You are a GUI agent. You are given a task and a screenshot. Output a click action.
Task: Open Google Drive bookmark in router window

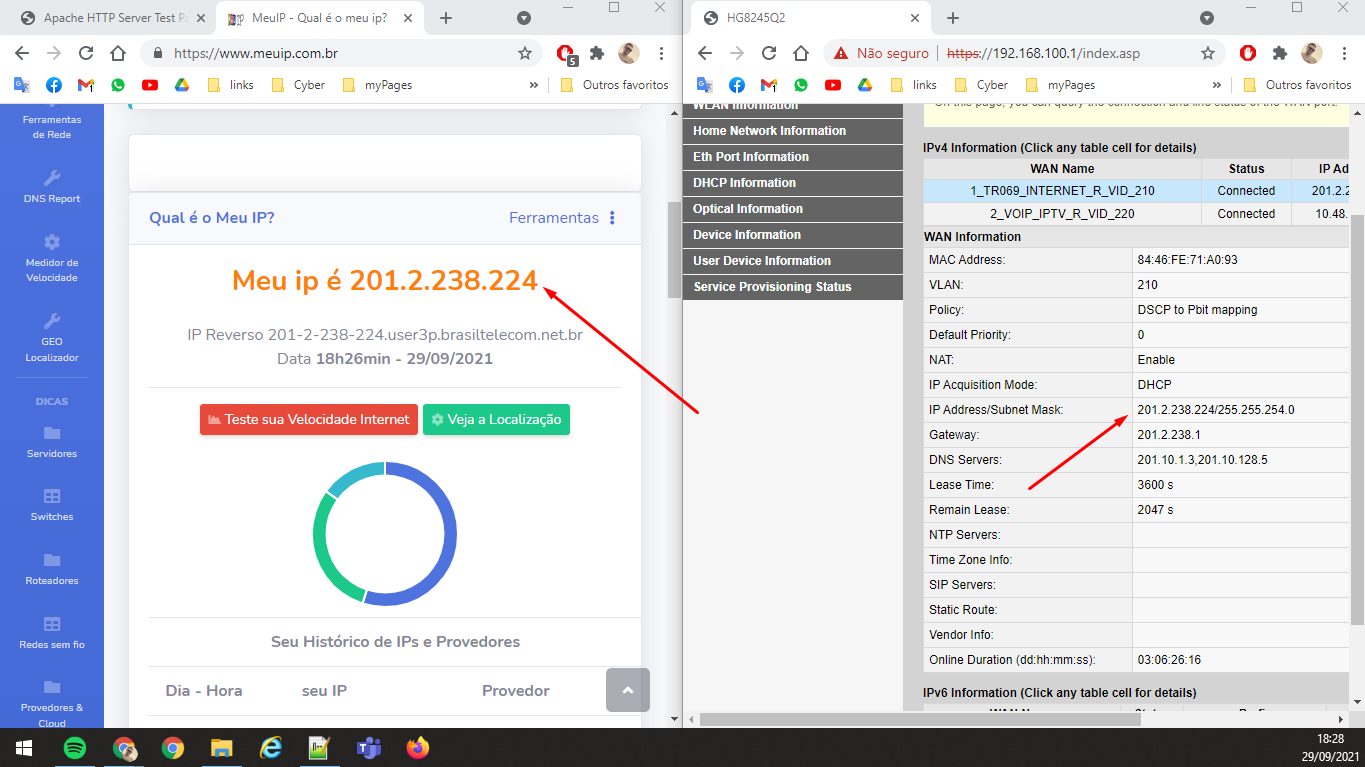pos(865,85)
